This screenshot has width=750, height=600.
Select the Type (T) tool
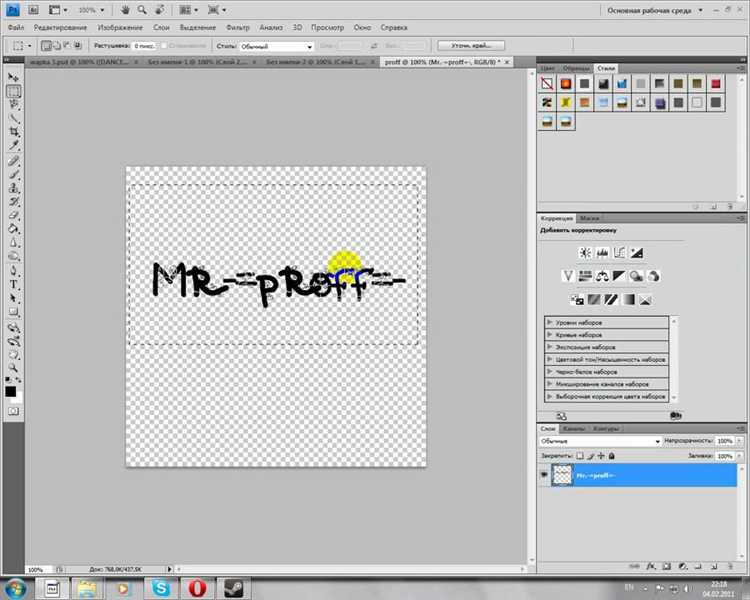[14, 284]
